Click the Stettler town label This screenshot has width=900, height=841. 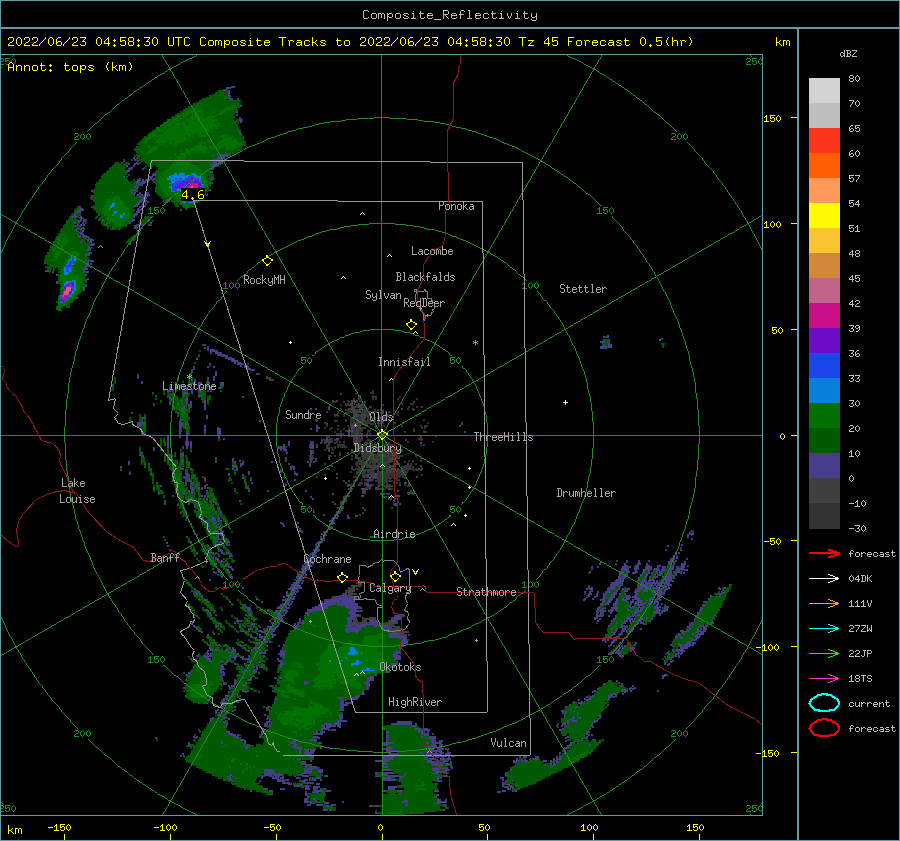click(583, 289)
